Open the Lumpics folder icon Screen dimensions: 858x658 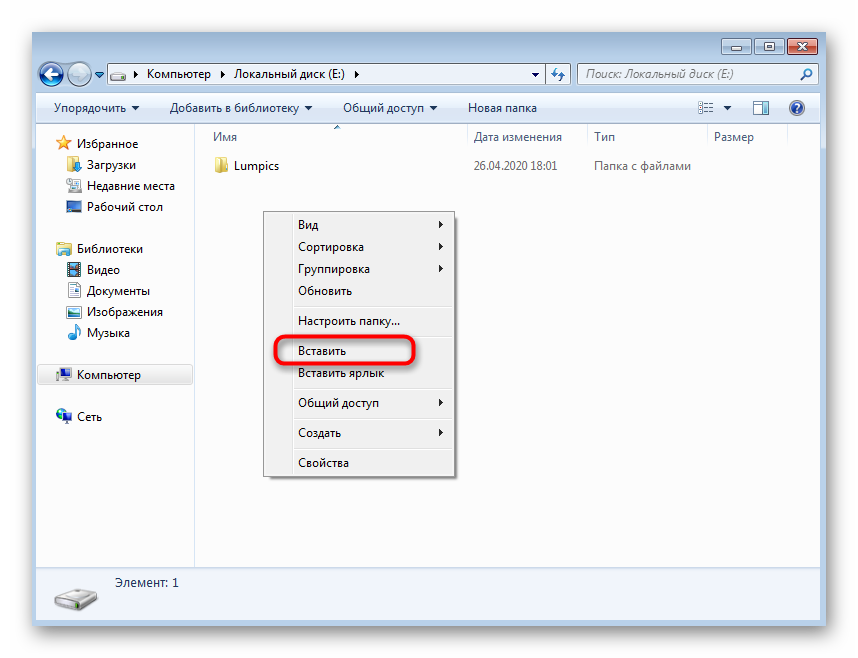(x=222, y=166)
